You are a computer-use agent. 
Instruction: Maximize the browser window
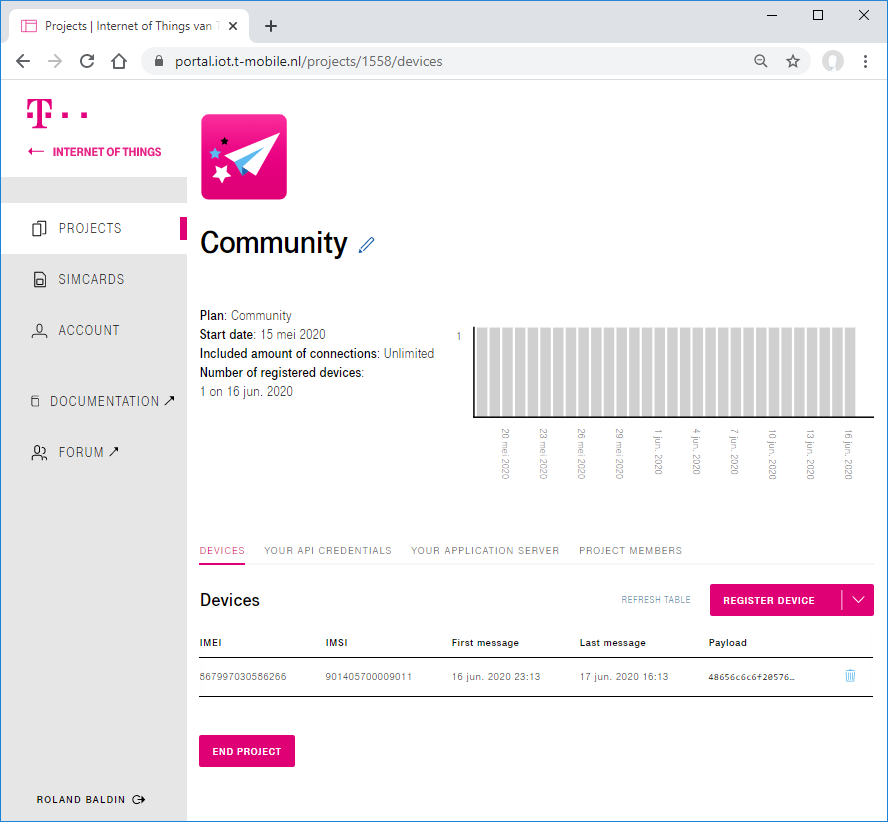tap(818, 15)
